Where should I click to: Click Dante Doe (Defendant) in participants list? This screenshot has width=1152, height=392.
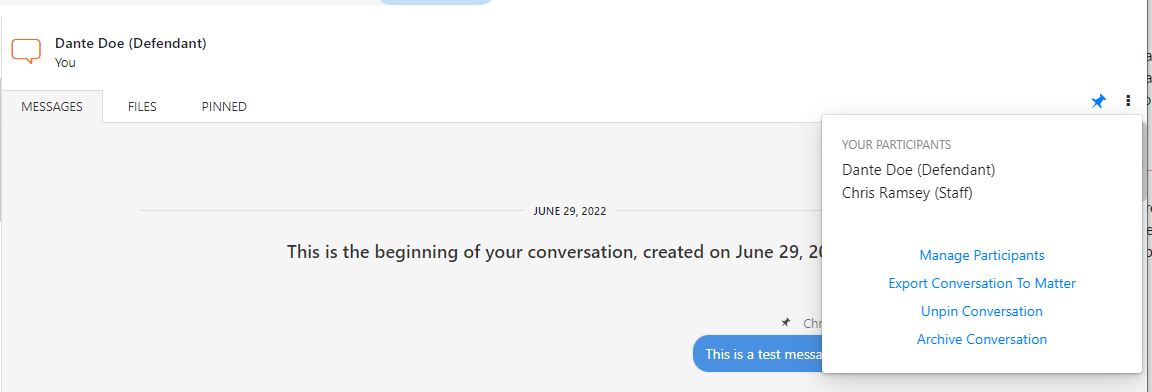click(918, 170)
